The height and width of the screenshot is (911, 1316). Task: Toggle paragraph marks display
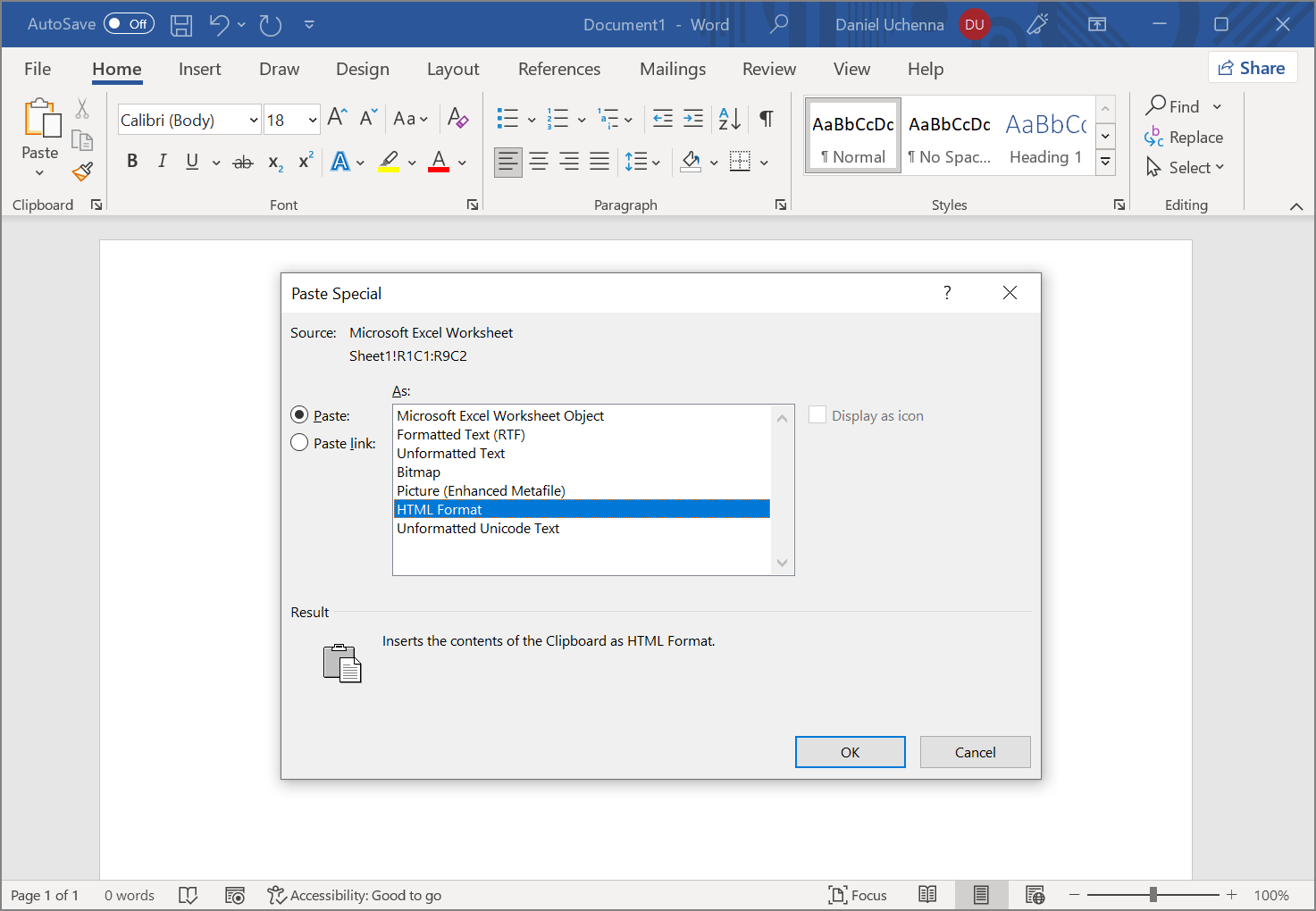[766, 118]
